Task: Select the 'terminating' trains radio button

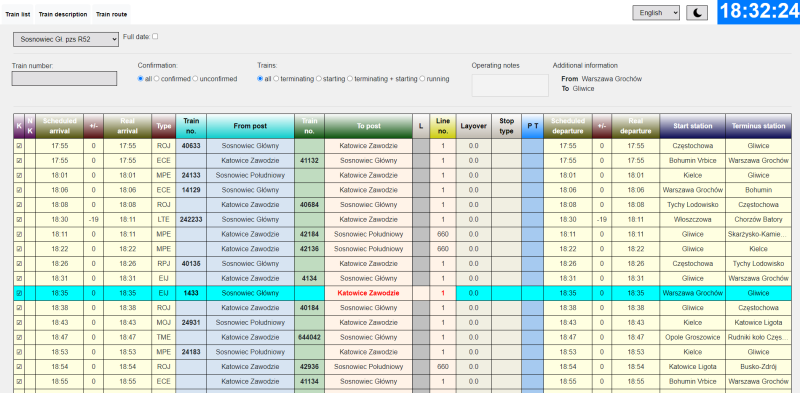Action: point(276,79)
